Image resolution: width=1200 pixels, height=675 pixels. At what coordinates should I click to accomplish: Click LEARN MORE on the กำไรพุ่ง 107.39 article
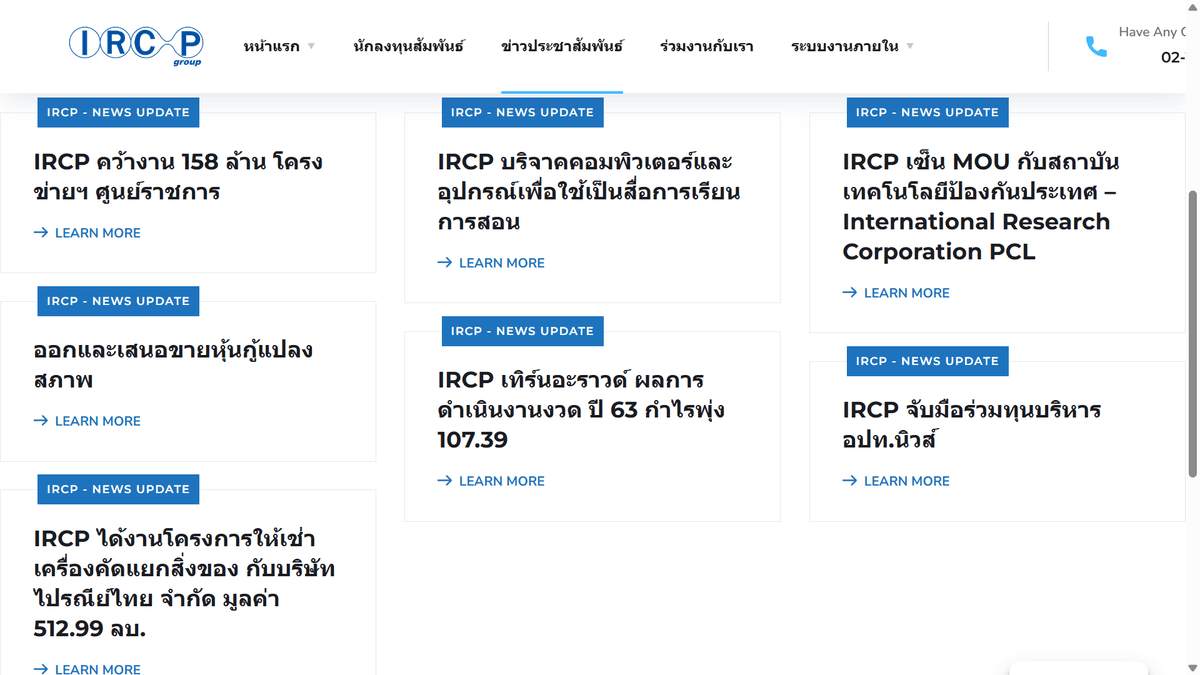click(x=500, y=481)
